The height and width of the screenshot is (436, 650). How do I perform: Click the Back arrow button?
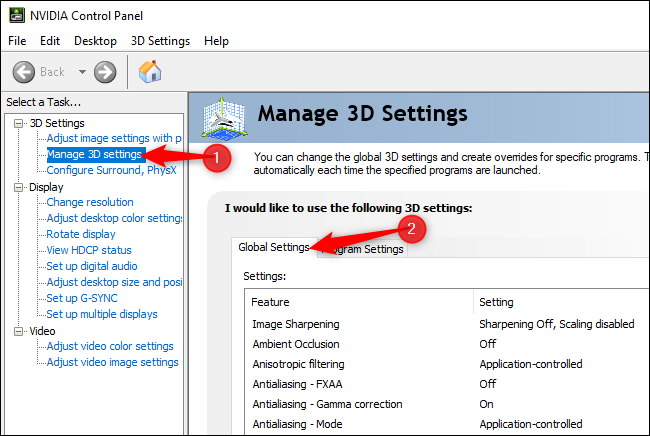tap(25, 71)
